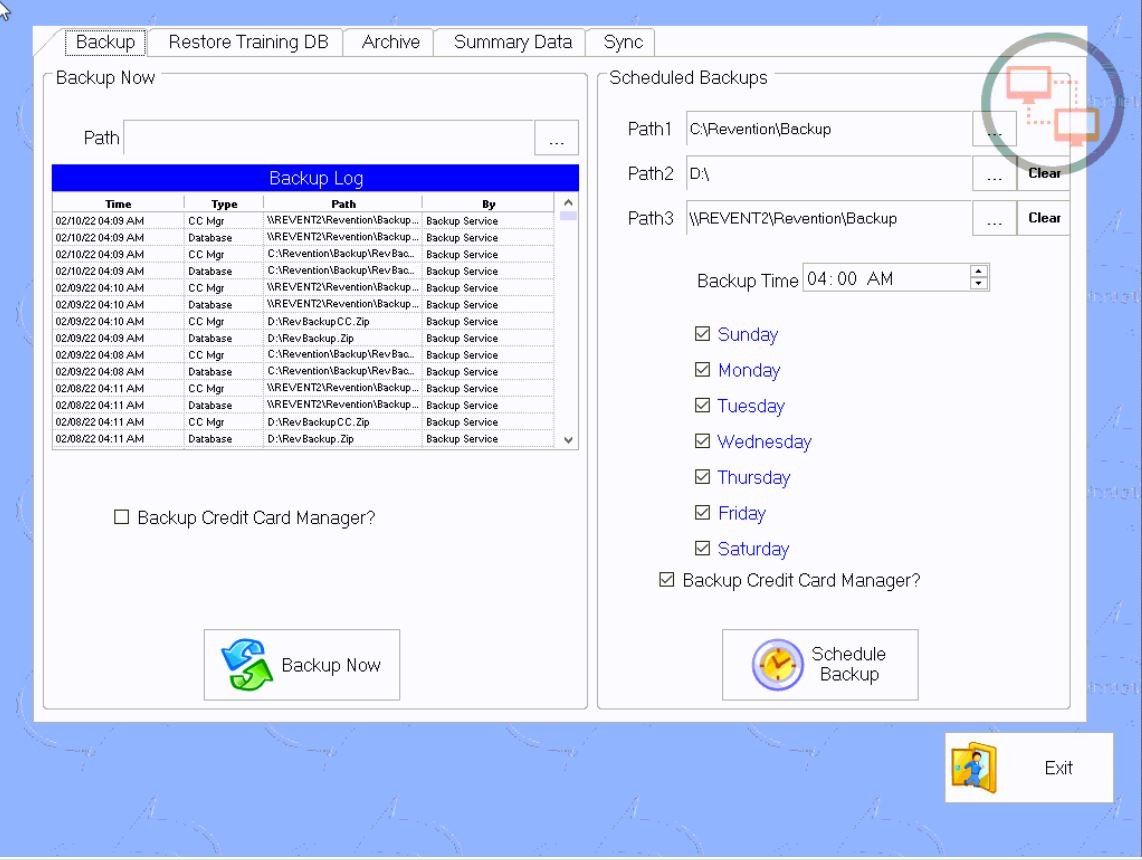This screenshot has width=1142, height=860.
Task: Decrease Backup Time with down arrow
Action: (x=979, y=283)
